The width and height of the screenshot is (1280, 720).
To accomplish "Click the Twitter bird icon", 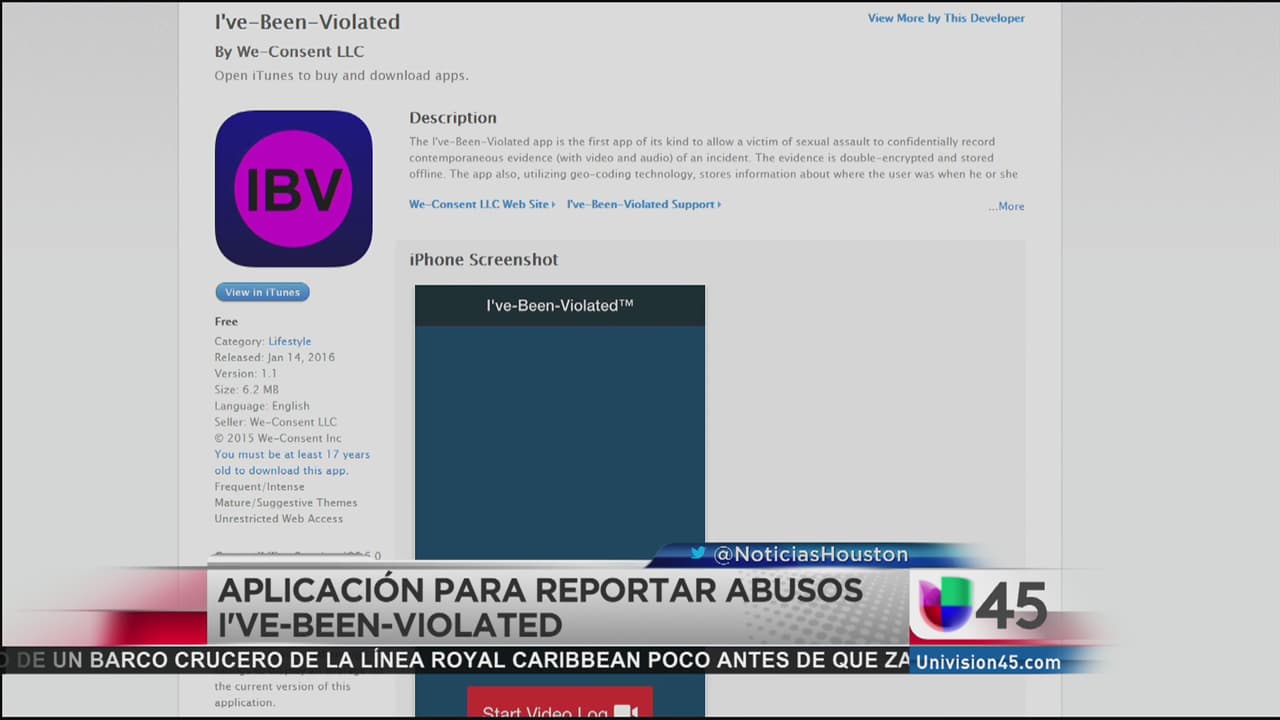I will (x=698, y=553).
